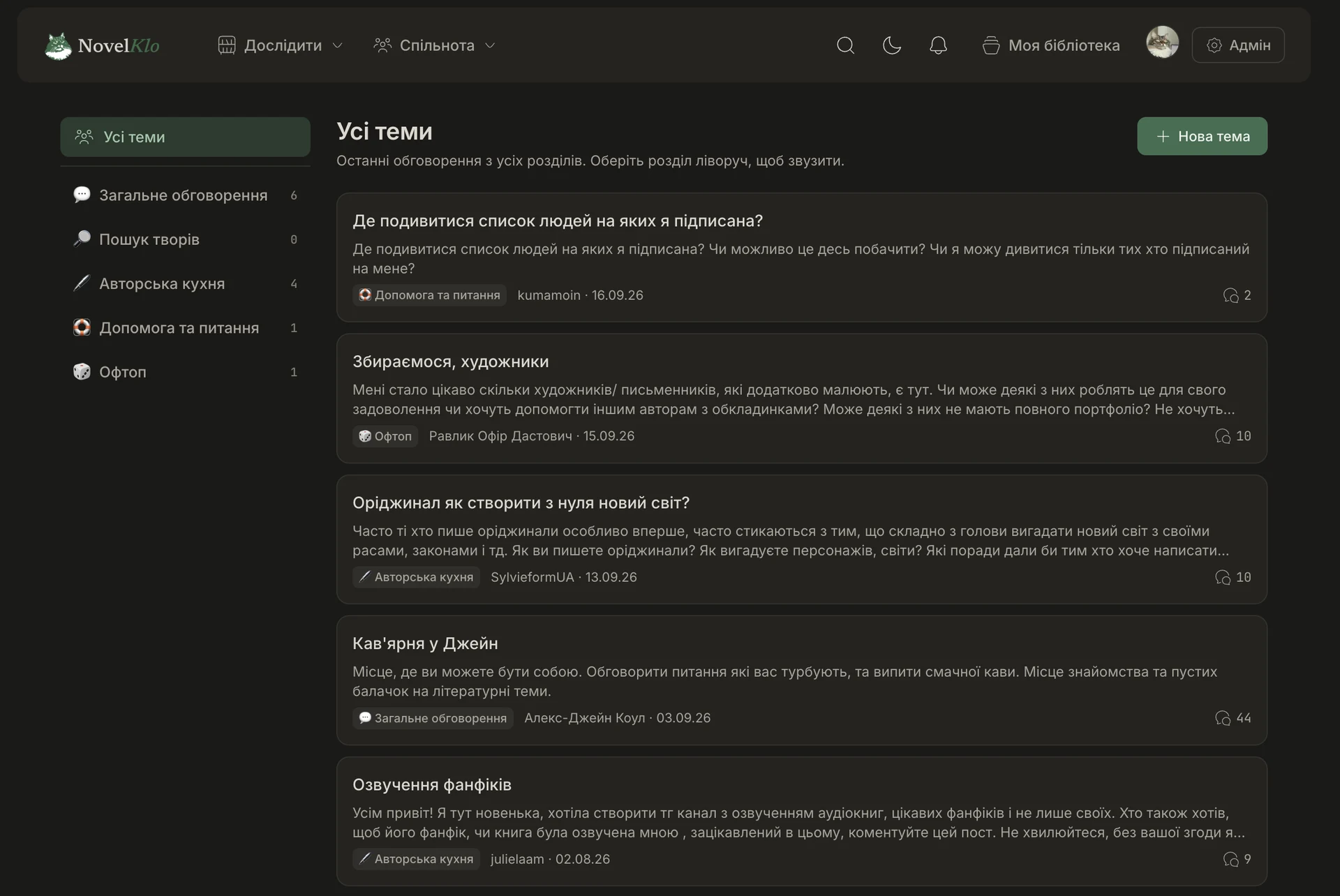
Task: Click Загальне обговорення tag on Кав'ярня post
Action: pyautogui.click(x=433, y=718)
